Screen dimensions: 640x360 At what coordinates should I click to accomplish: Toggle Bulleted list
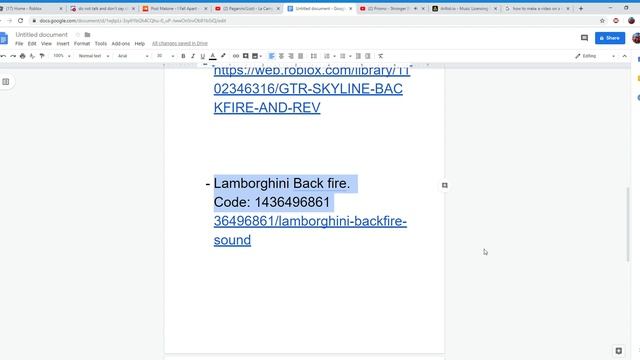coord(342,56)
